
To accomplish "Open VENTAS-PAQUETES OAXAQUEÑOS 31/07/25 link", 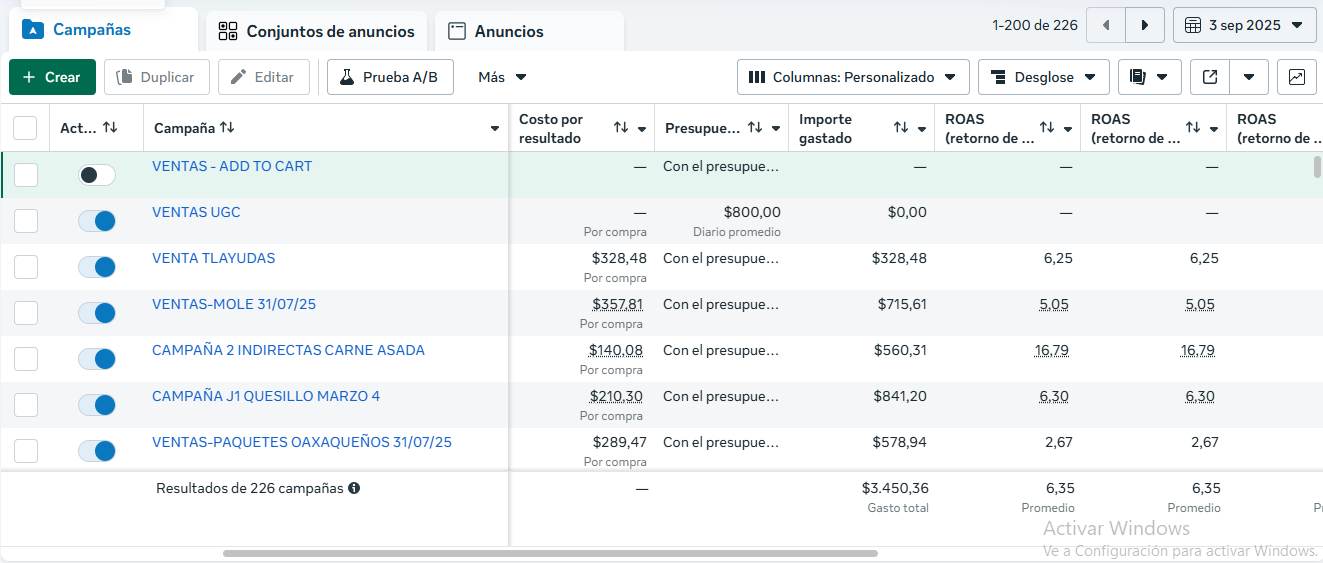I will point(302,442).
